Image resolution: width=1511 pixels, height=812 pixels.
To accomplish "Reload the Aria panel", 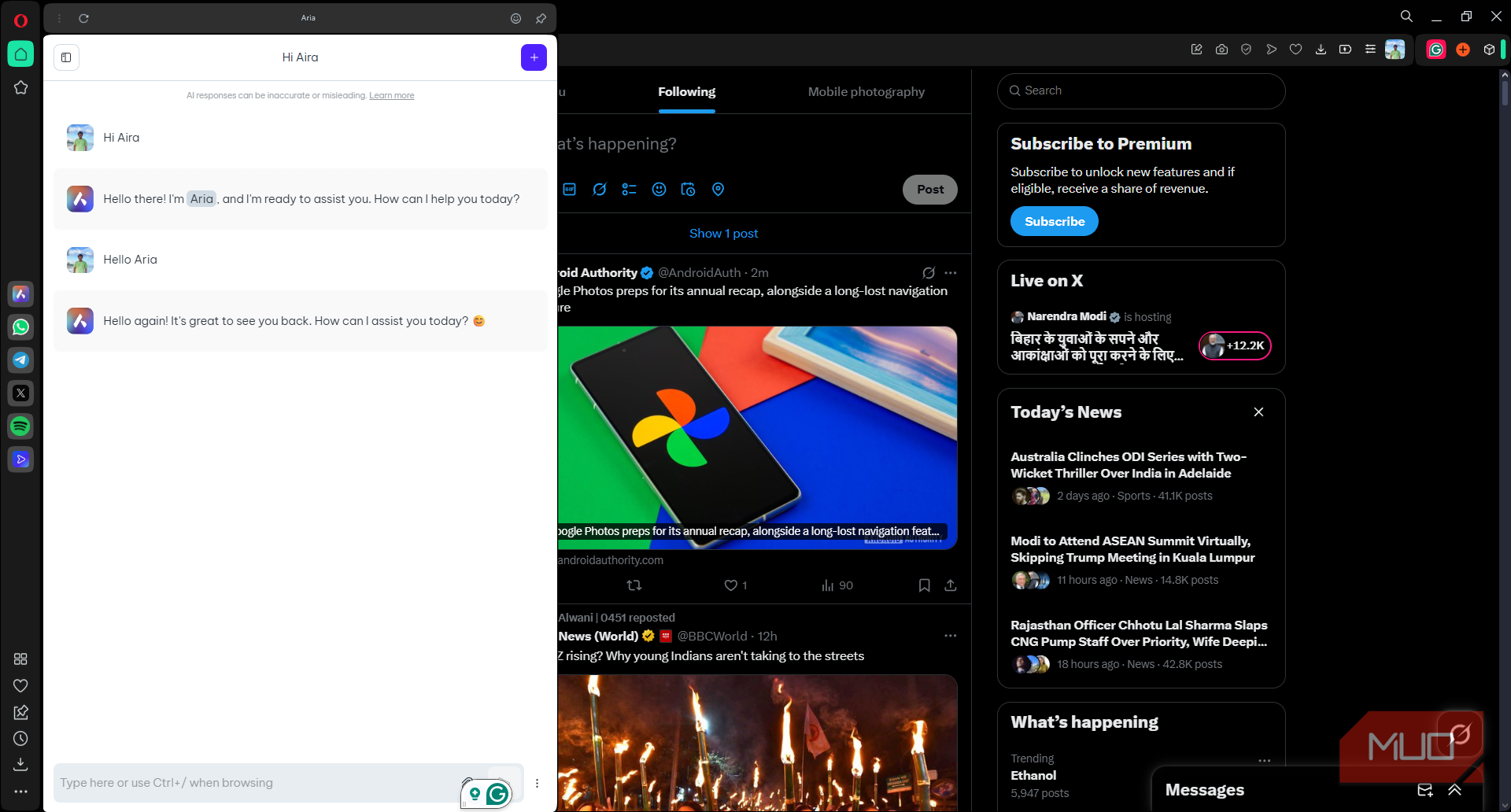I will coord(83,18).
